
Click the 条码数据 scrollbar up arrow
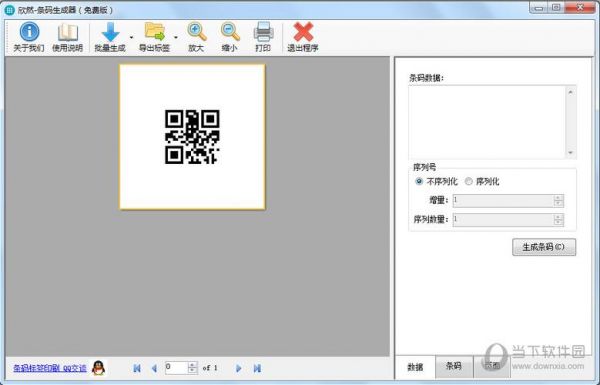571,92
